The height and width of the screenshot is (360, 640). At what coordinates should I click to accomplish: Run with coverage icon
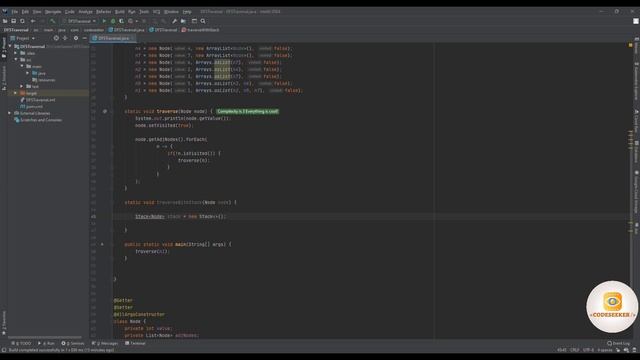122,21
